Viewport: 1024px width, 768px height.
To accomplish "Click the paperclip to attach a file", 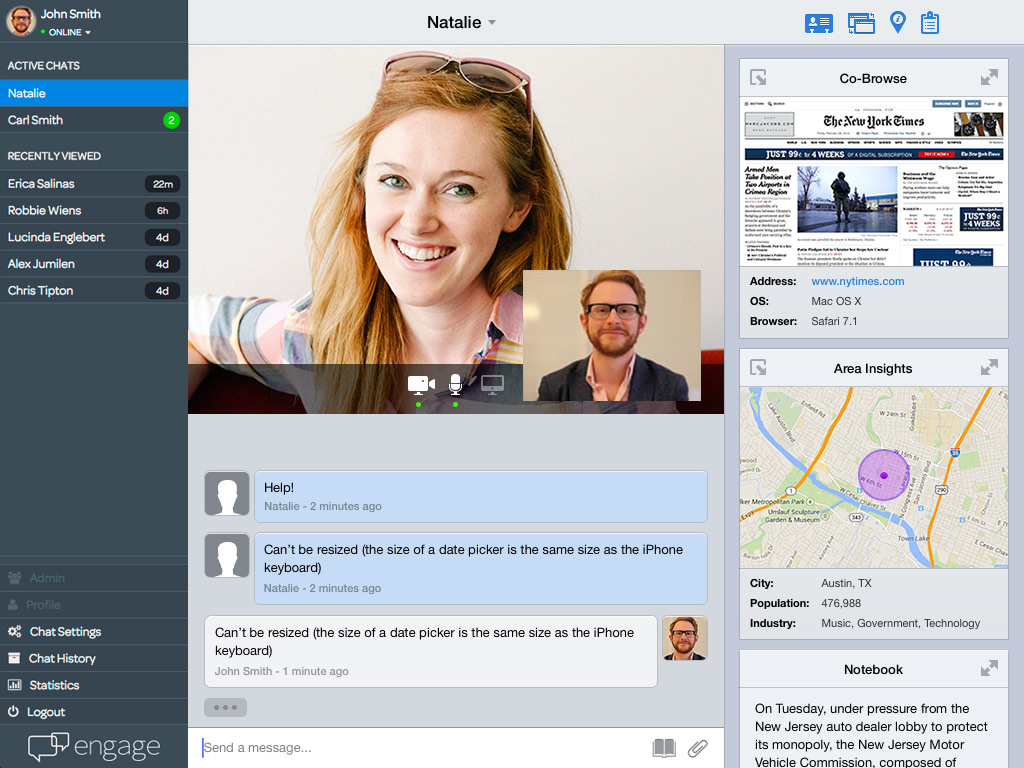I will [698, 747].
